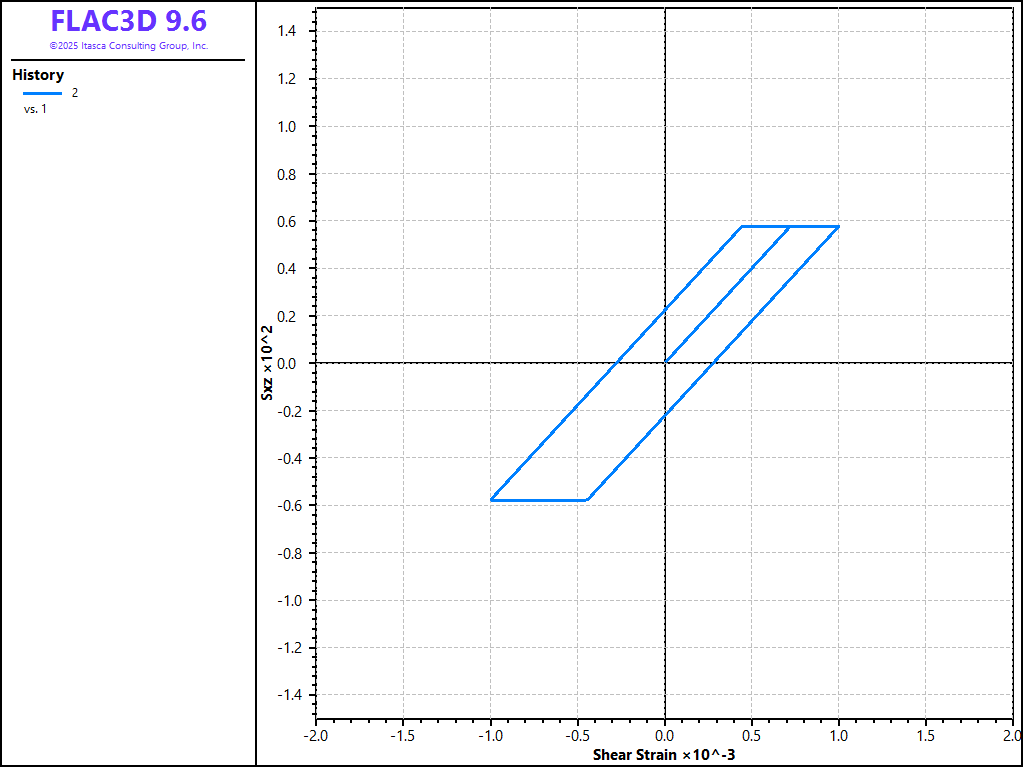Click the 'vs. 1' legend text
The height and width of the screenshot is (768, 1024).
coord(35,109)
